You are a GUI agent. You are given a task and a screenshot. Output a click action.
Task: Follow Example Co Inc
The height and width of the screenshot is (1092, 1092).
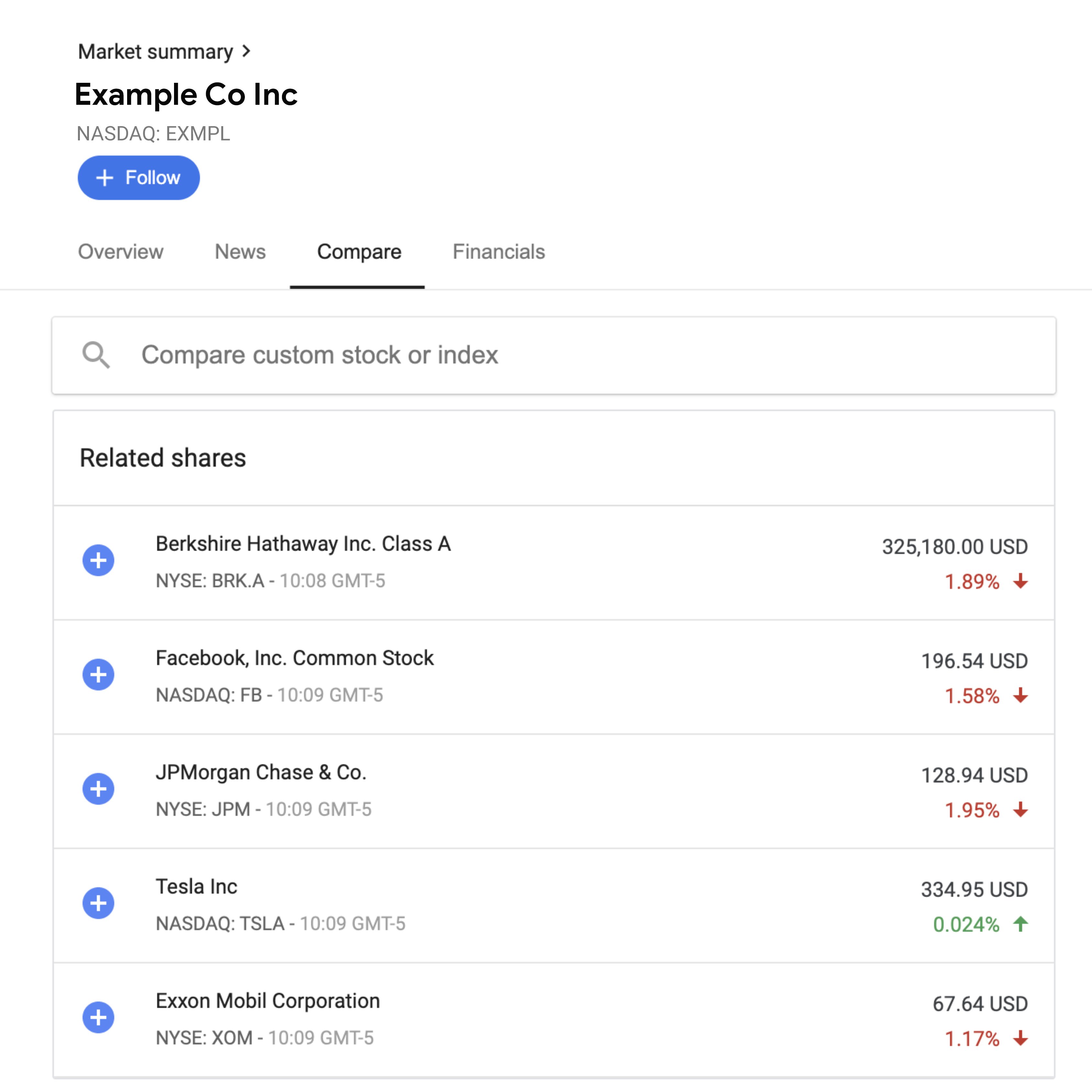[x=138, y=178]
